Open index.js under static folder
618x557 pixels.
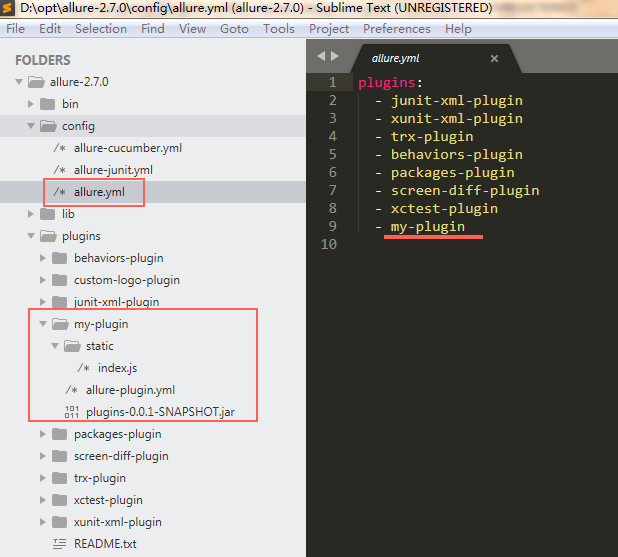[117, 368]
